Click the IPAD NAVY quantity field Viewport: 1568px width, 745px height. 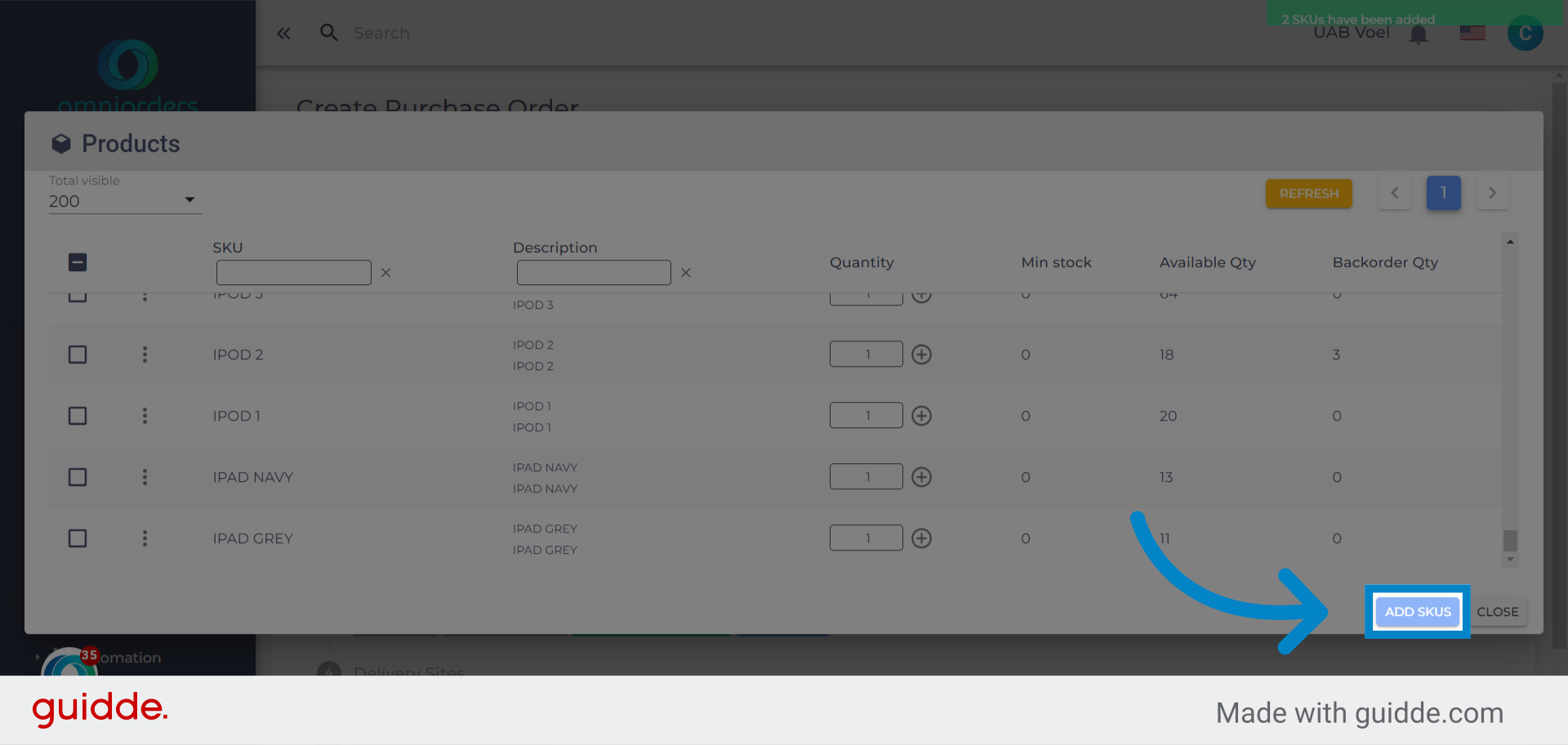click(x=866, y=477)
